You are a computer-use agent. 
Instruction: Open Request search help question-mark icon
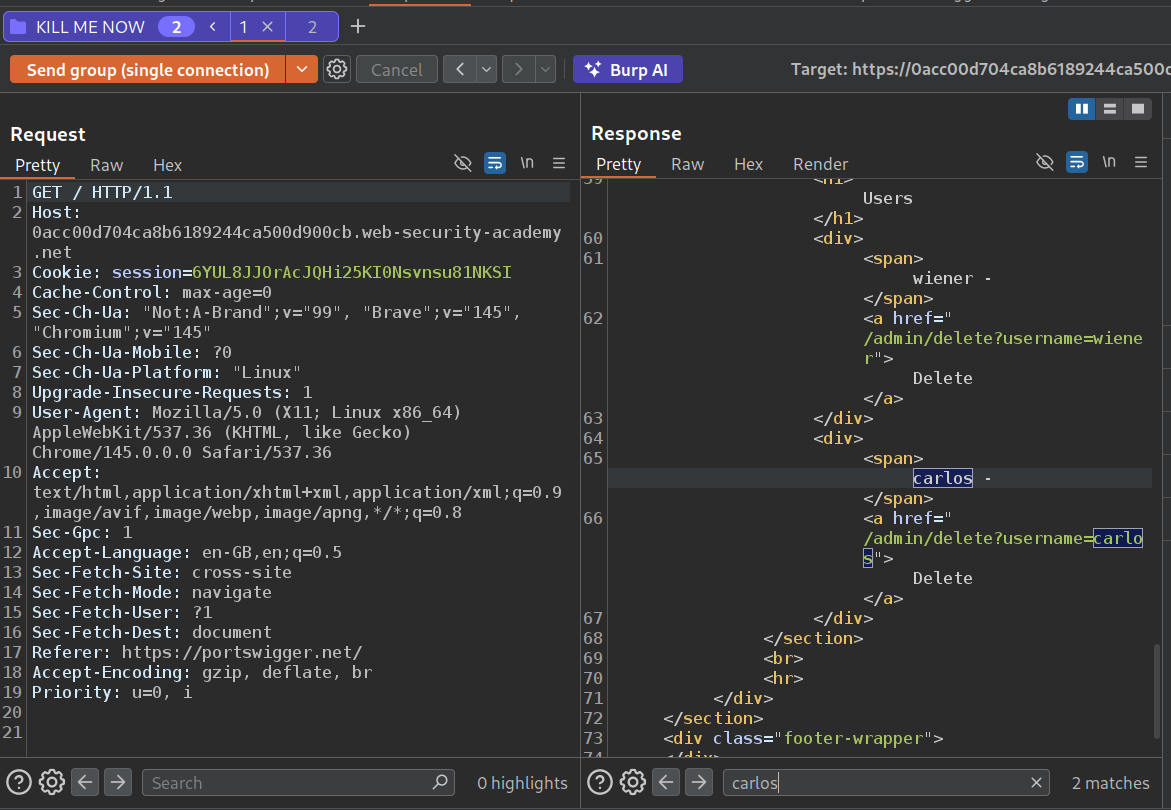point(19,783)
